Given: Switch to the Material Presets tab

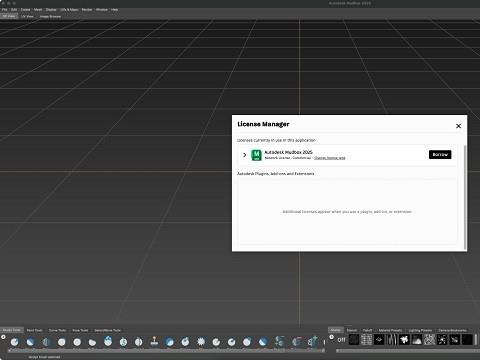Looking at the screenshot, I should (x=390, y=330).
